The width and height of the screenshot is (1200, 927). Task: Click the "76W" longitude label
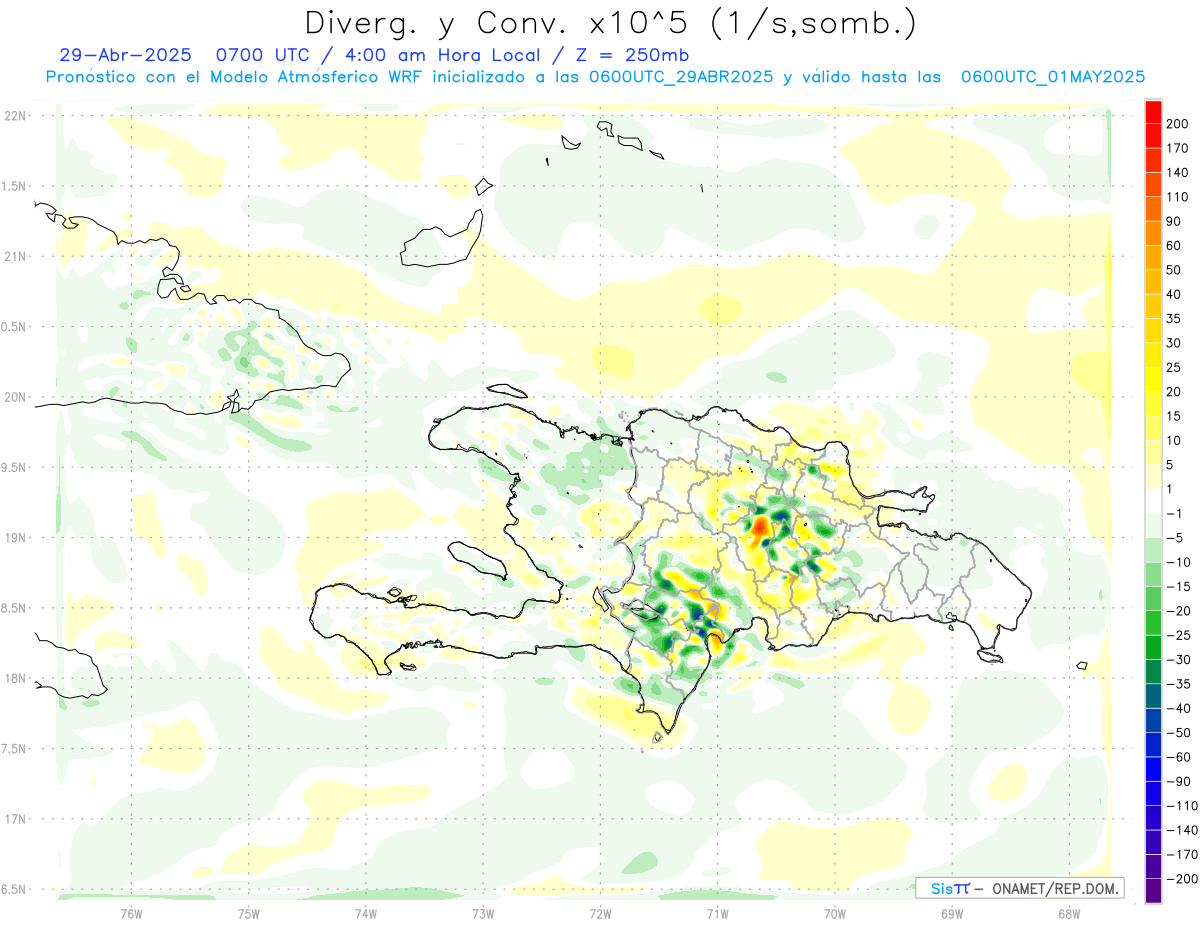(131, 913)
